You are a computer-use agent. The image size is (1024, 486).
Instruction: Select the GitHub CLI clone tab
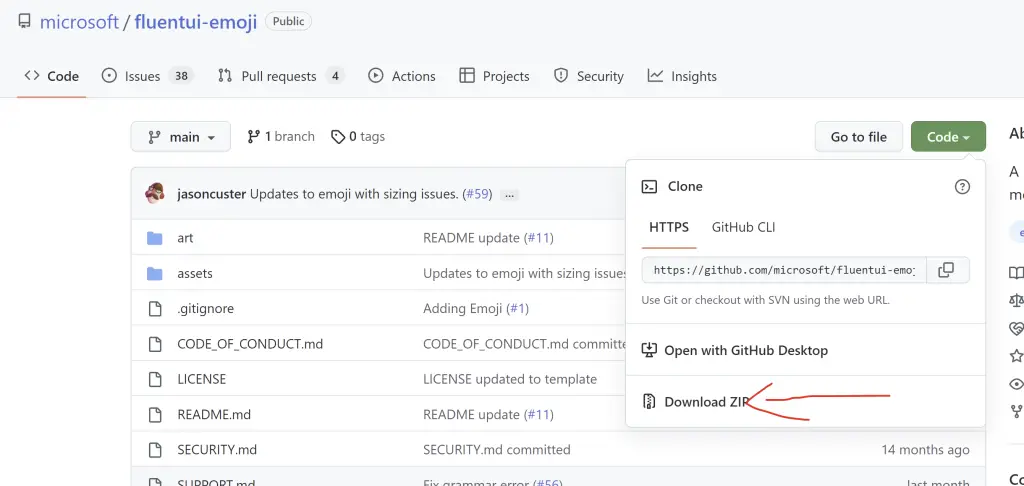(x=743, y=227)
